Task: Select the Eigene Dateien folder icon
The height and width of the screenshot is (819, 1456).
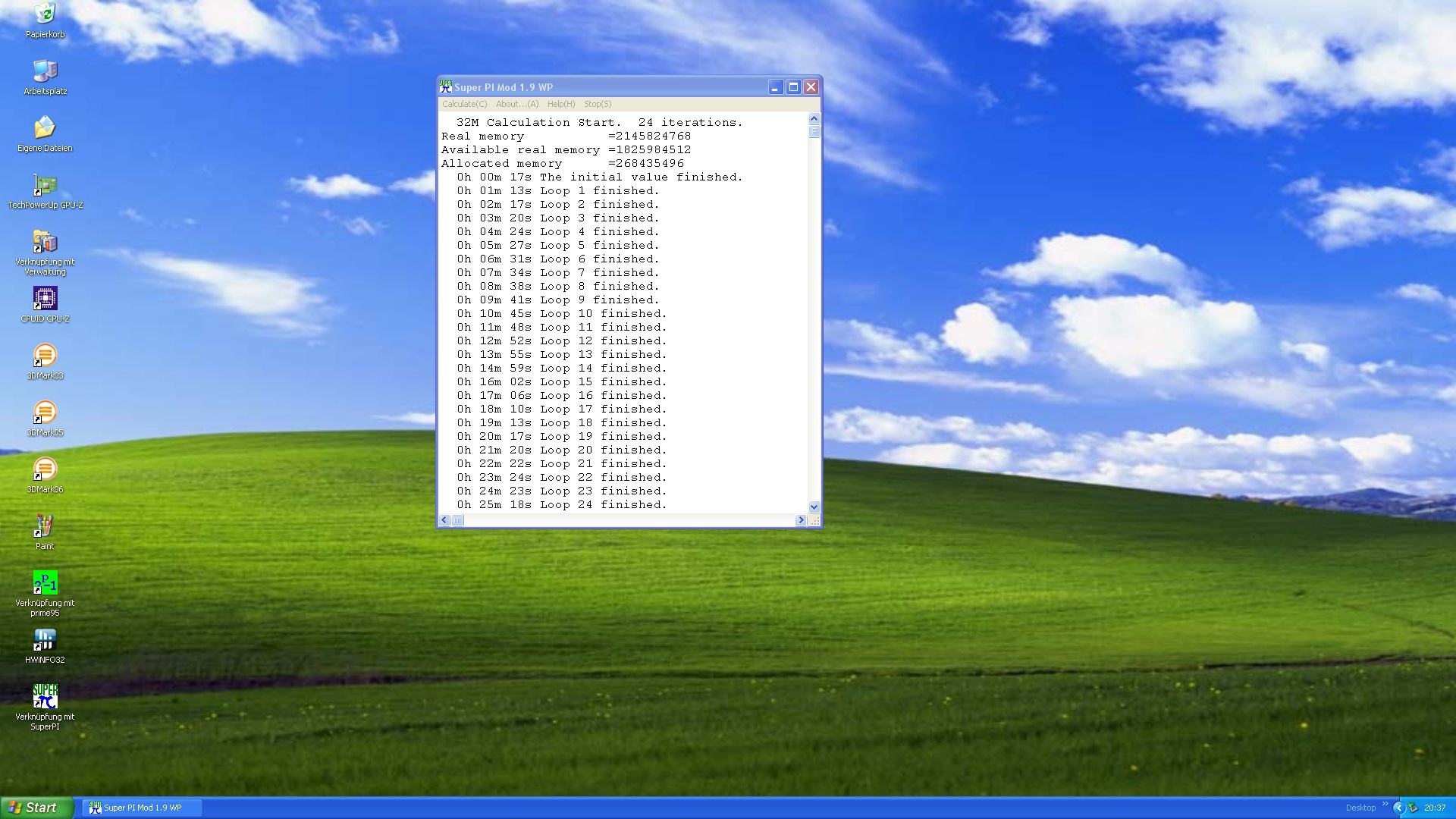Action: coord(45,128)
